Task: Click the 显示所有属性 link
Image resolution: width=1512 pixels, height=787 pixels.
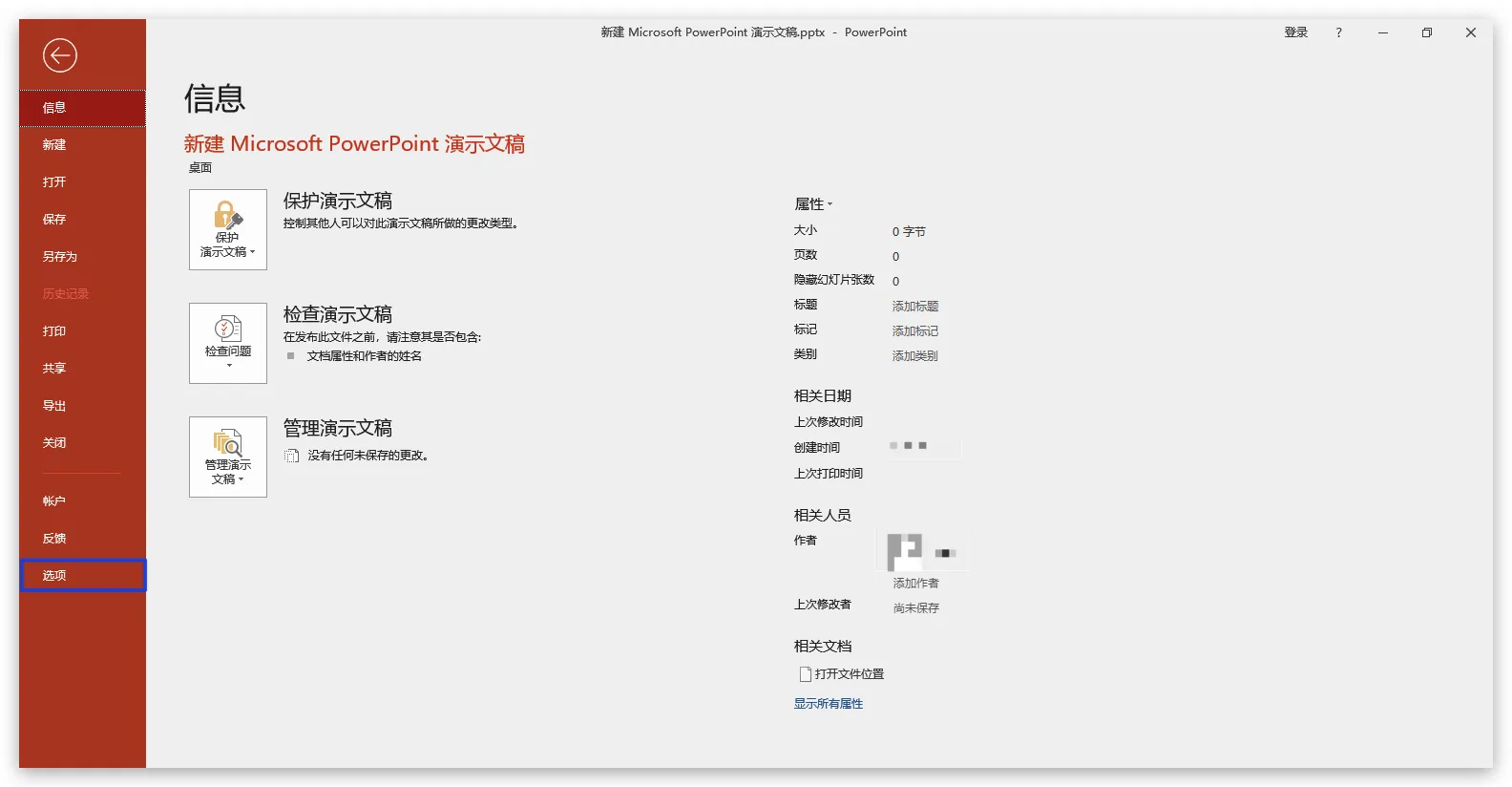Action: [x=828, y=704]
